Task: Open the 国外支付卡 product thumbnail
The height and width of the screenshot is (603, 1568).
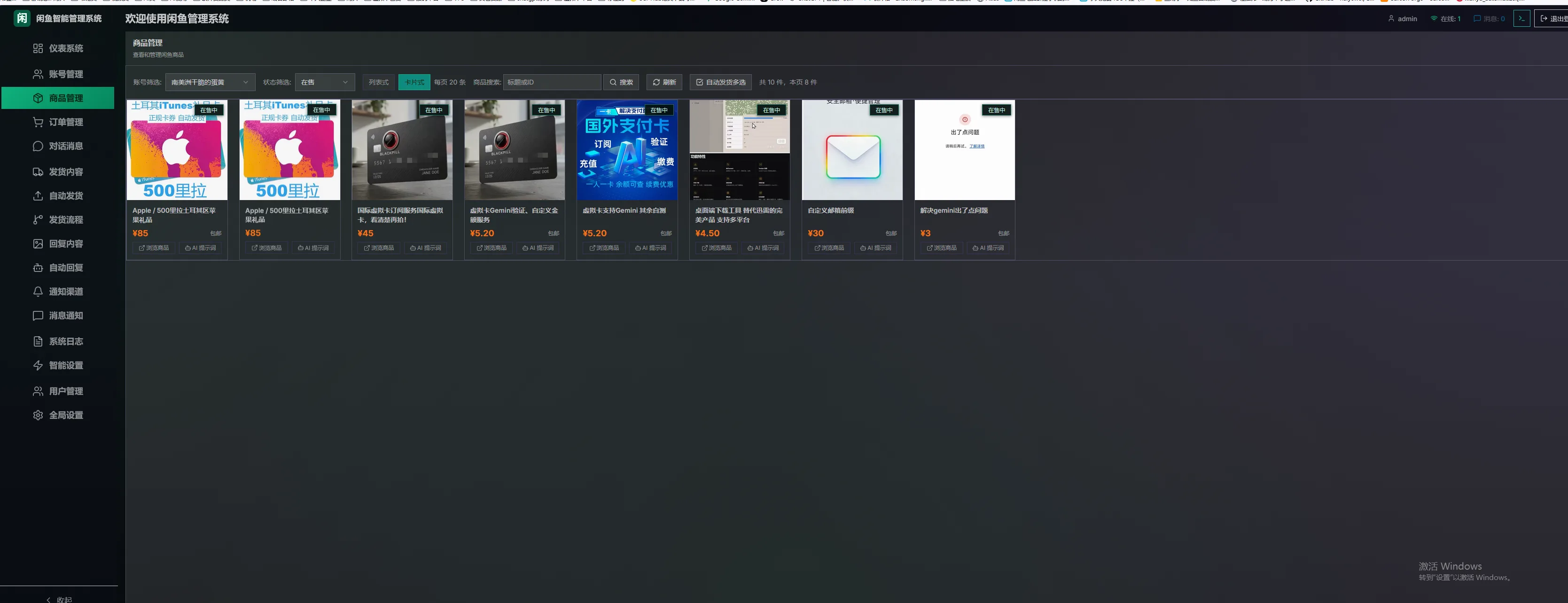Action: click(x=627, y=150)
